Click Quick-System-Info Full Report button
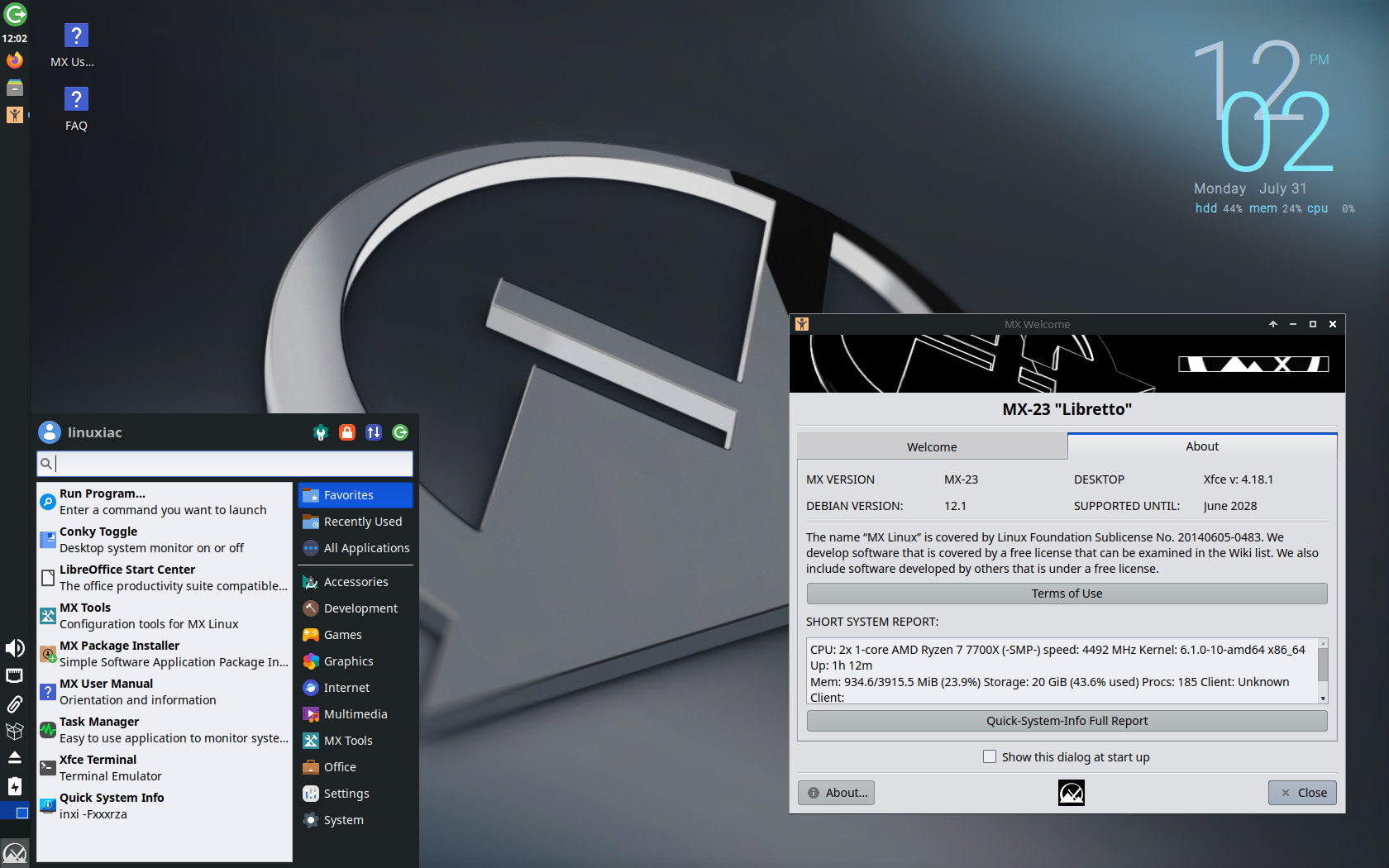The height and width of the screenshot is (868, 1389). (1067, 721)
